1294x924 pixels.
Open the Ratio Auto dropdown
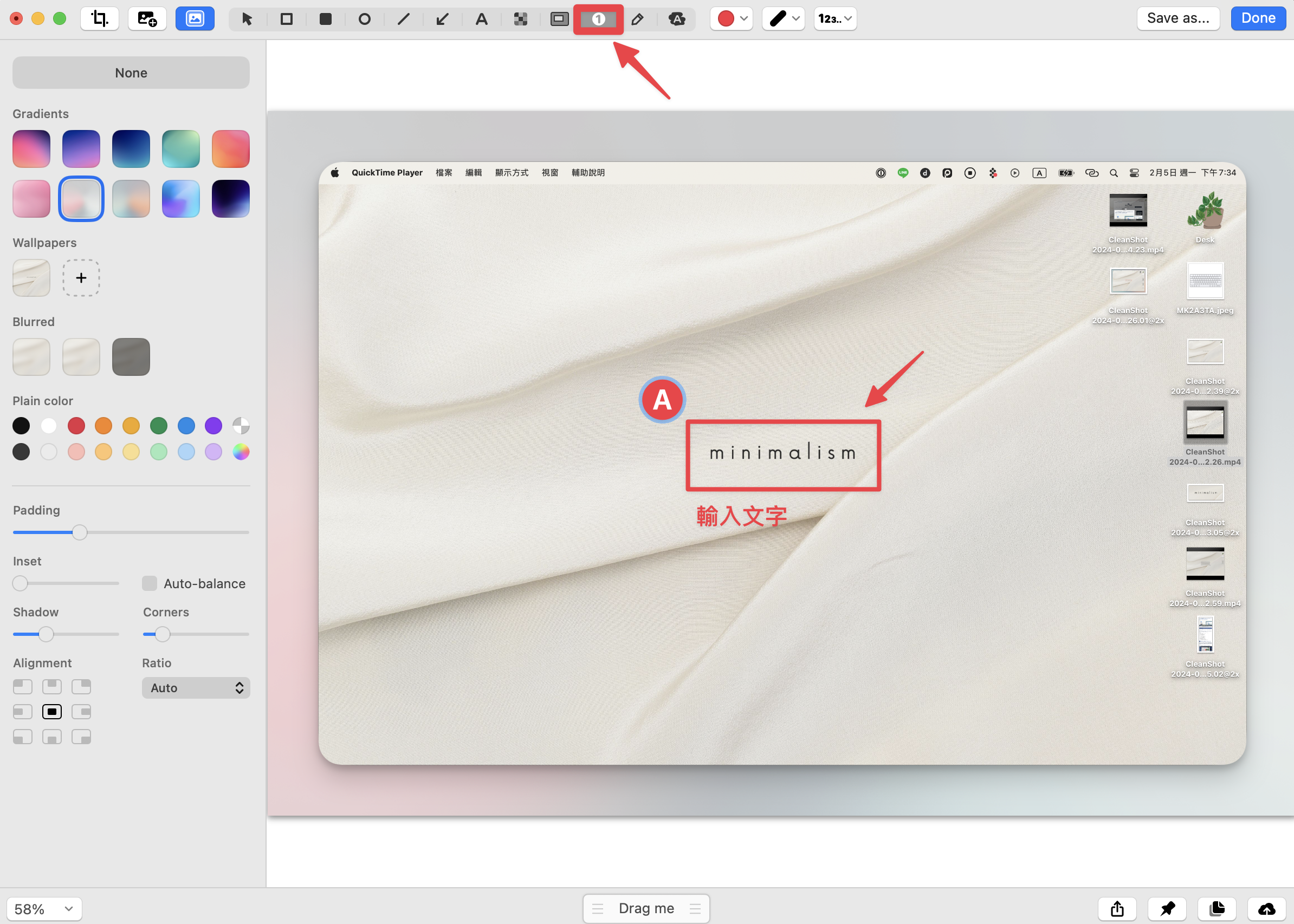[196, 688]
